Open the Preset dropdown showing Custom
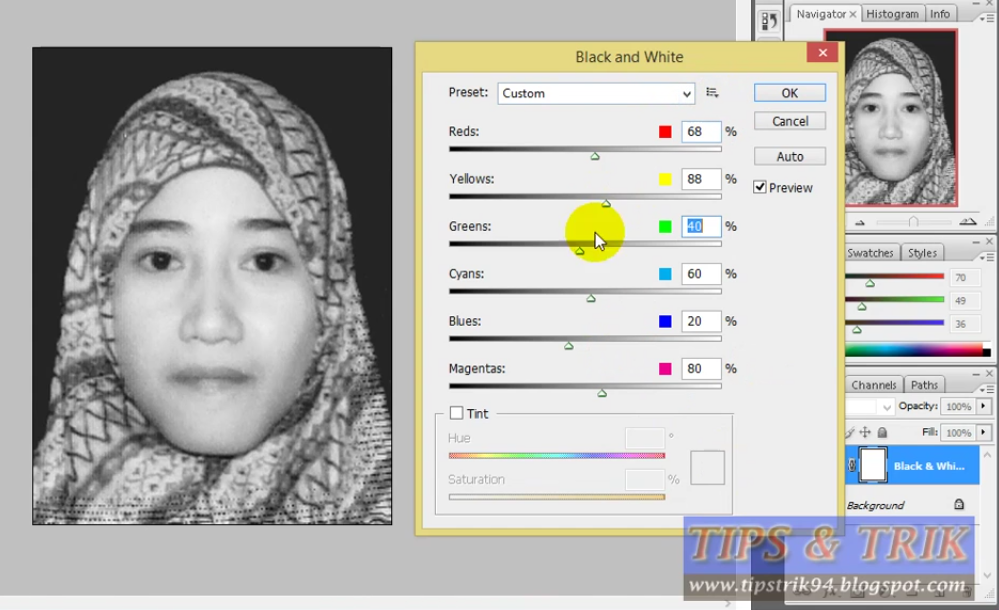999x610 pixels. pyautogui.click(x=596, y=93)
